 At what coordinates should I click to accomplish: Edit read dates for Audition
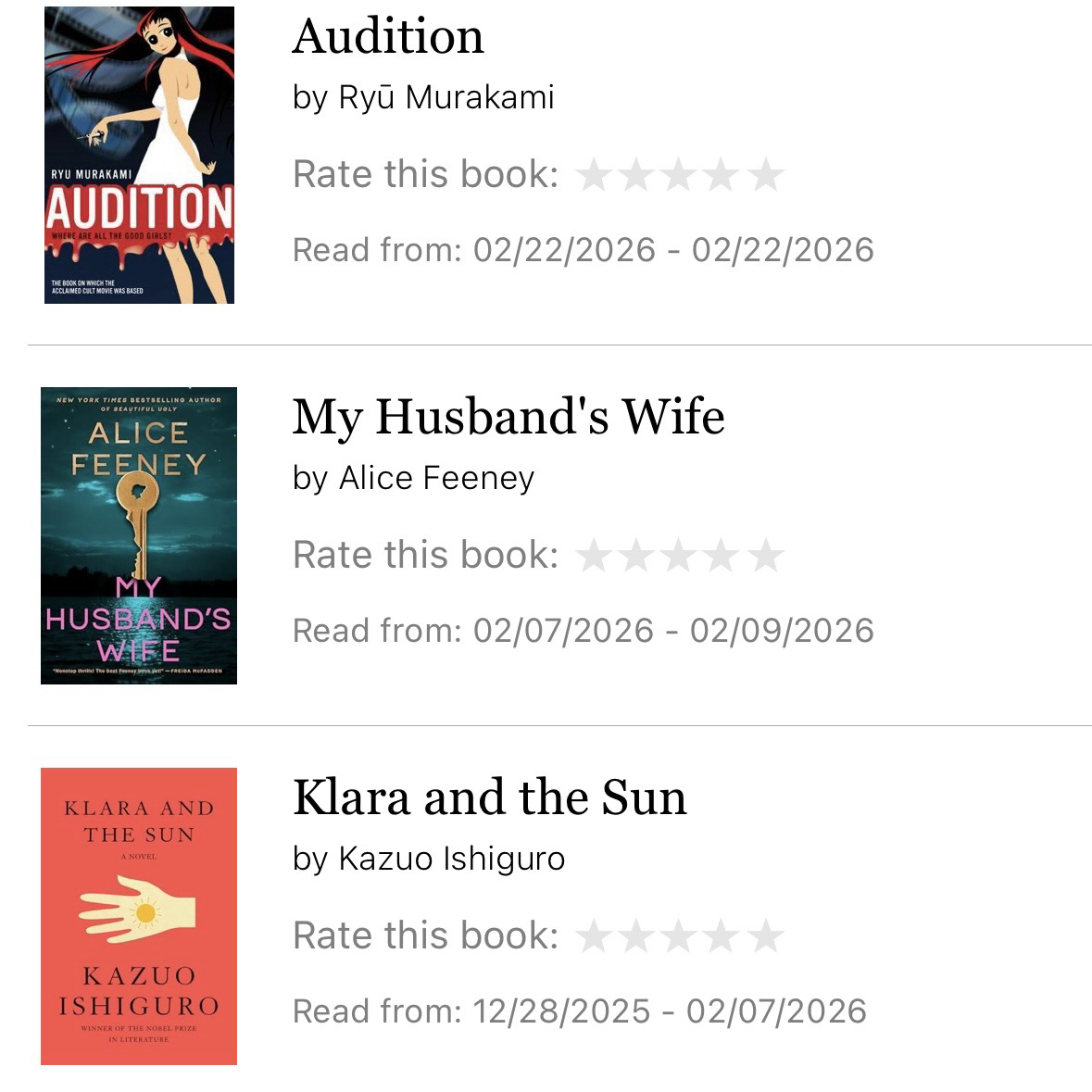click(x=583, y=250)
